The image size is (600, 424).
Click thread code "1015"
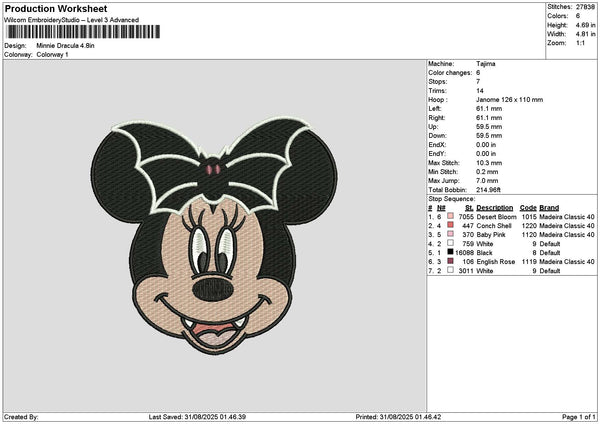(x=529, y=217)
